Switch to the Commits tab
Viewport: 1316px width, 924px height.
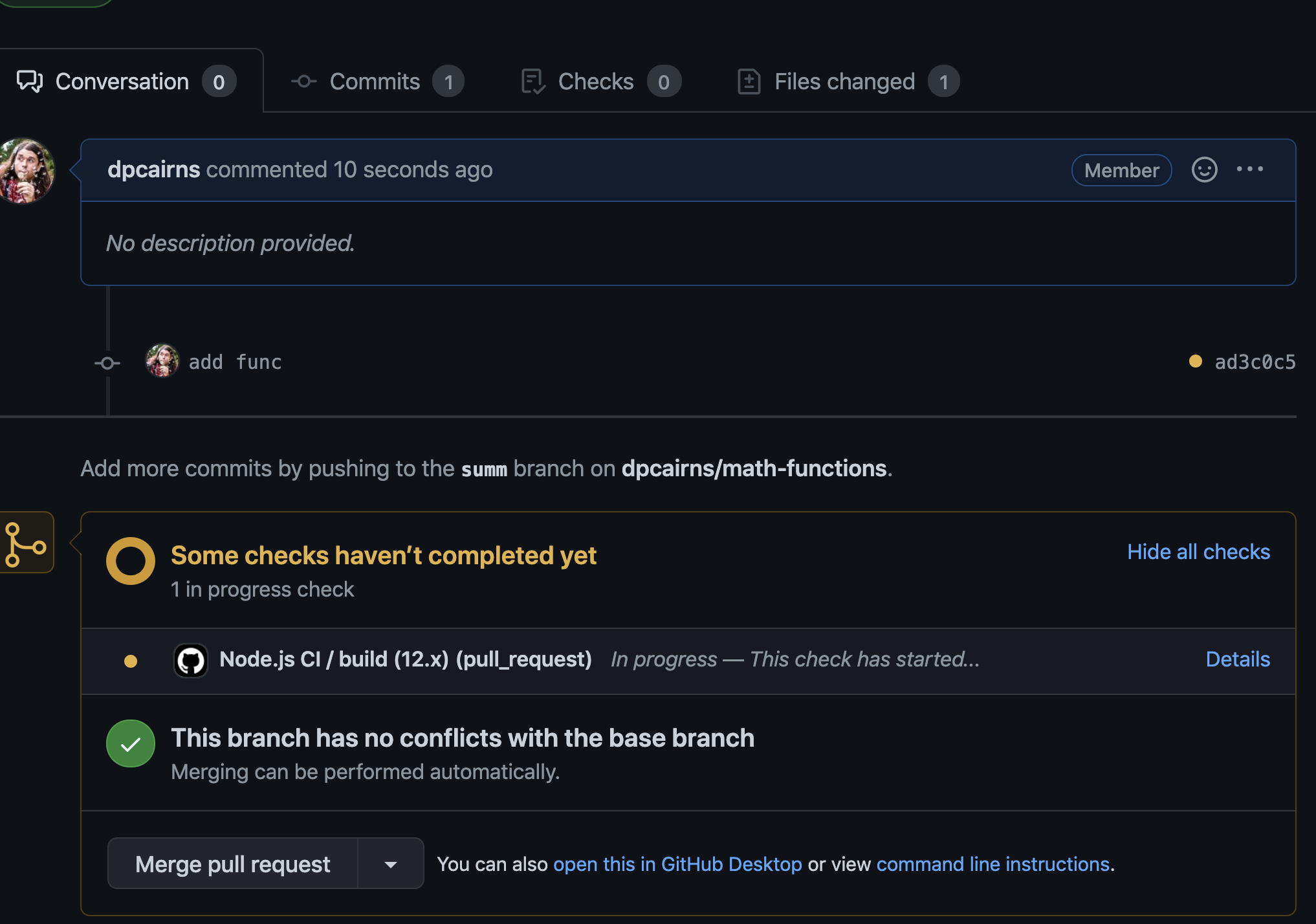click(x=377, y=82)
